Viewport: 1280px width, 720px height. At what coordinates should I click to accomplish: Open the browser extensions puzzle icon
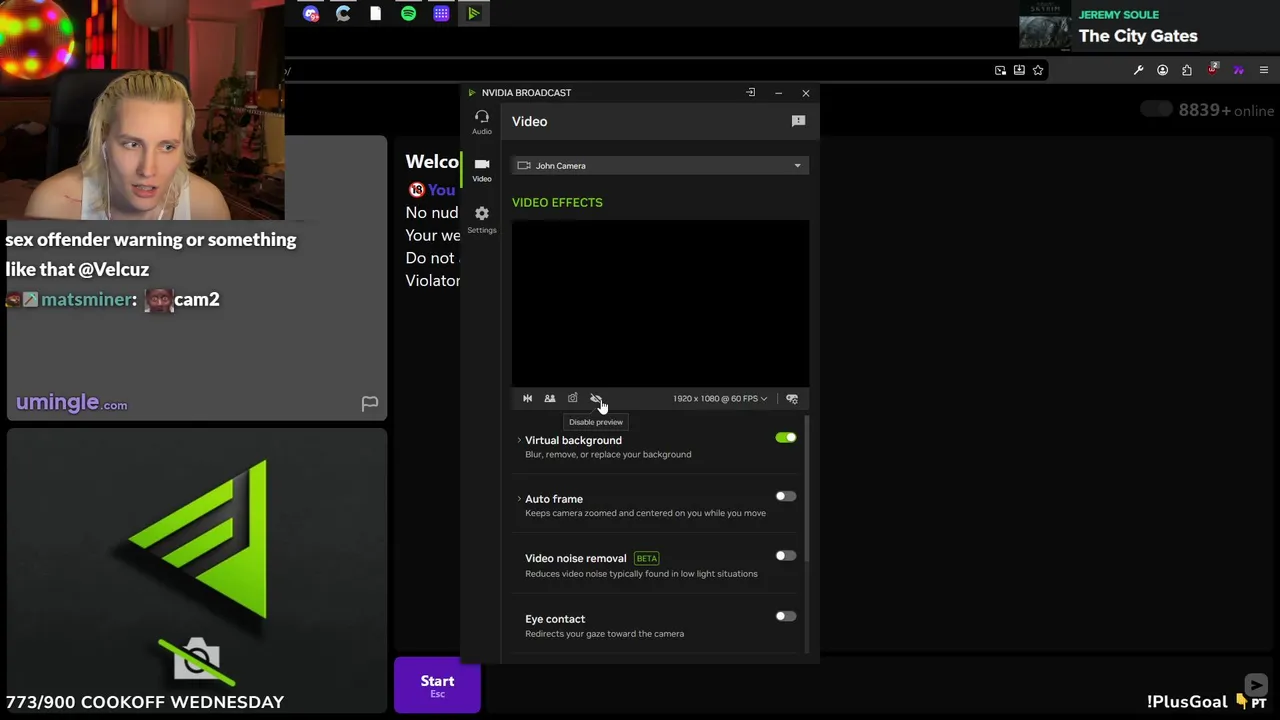tap(1187, 70)
